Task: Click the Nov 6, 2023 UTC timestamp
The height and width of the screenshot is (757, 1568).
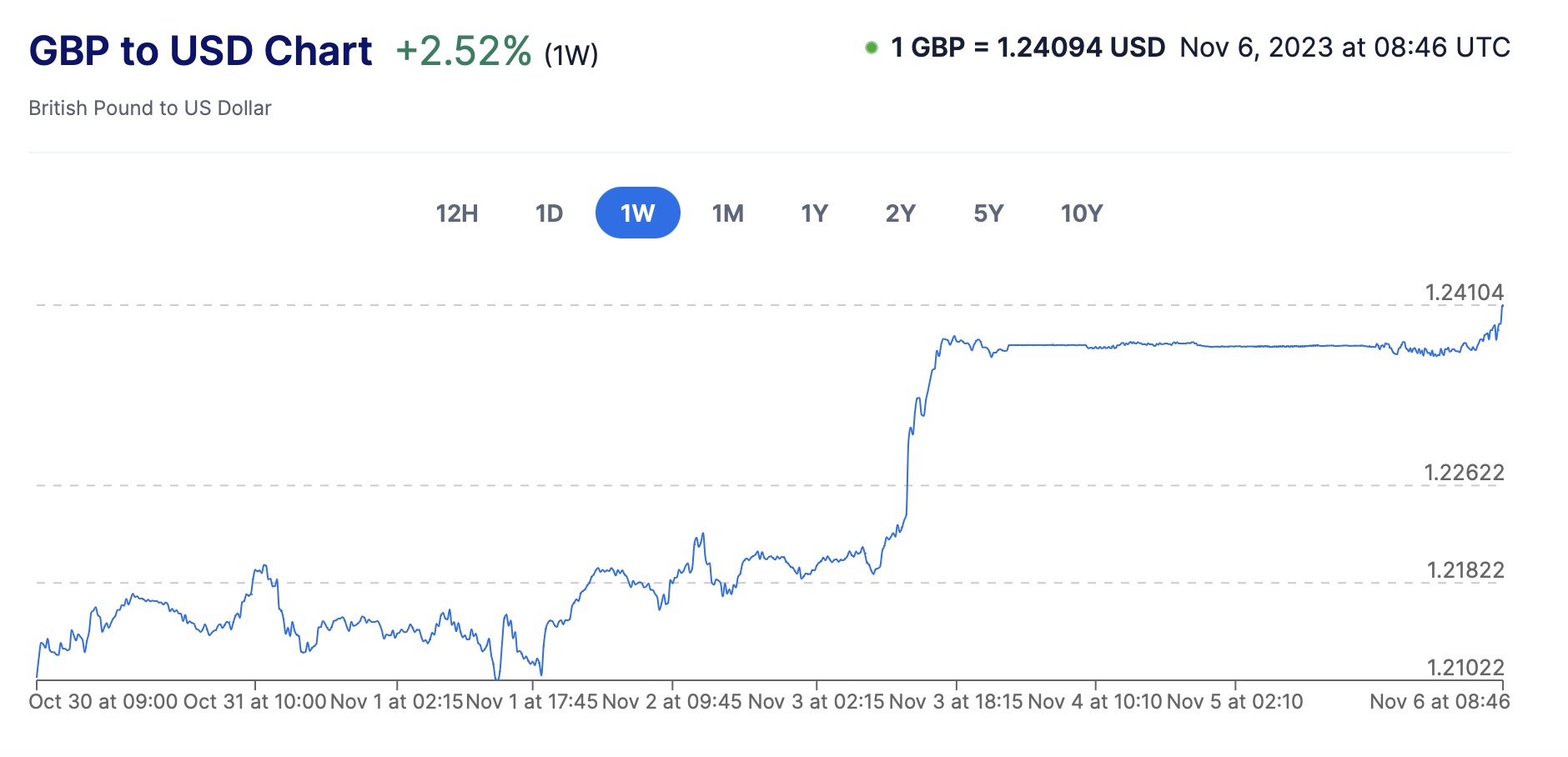Action: (x=1344, y=48)
